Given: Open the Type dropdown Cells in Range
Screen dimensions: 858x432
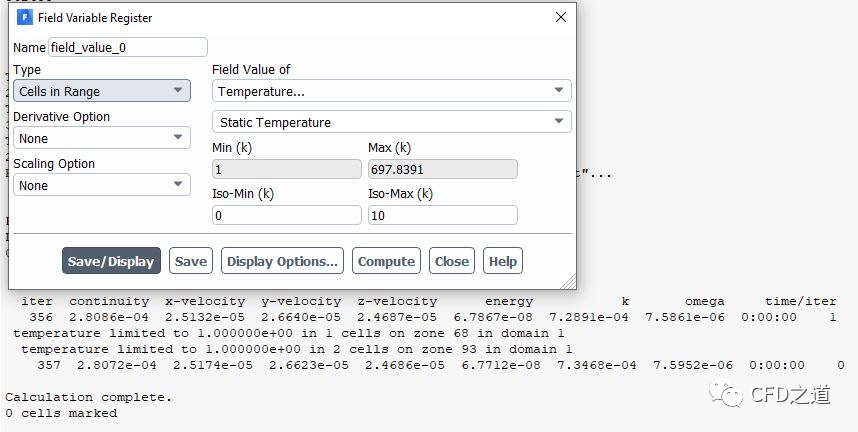Looking at the screenshot, I should (x=101, y=91).
